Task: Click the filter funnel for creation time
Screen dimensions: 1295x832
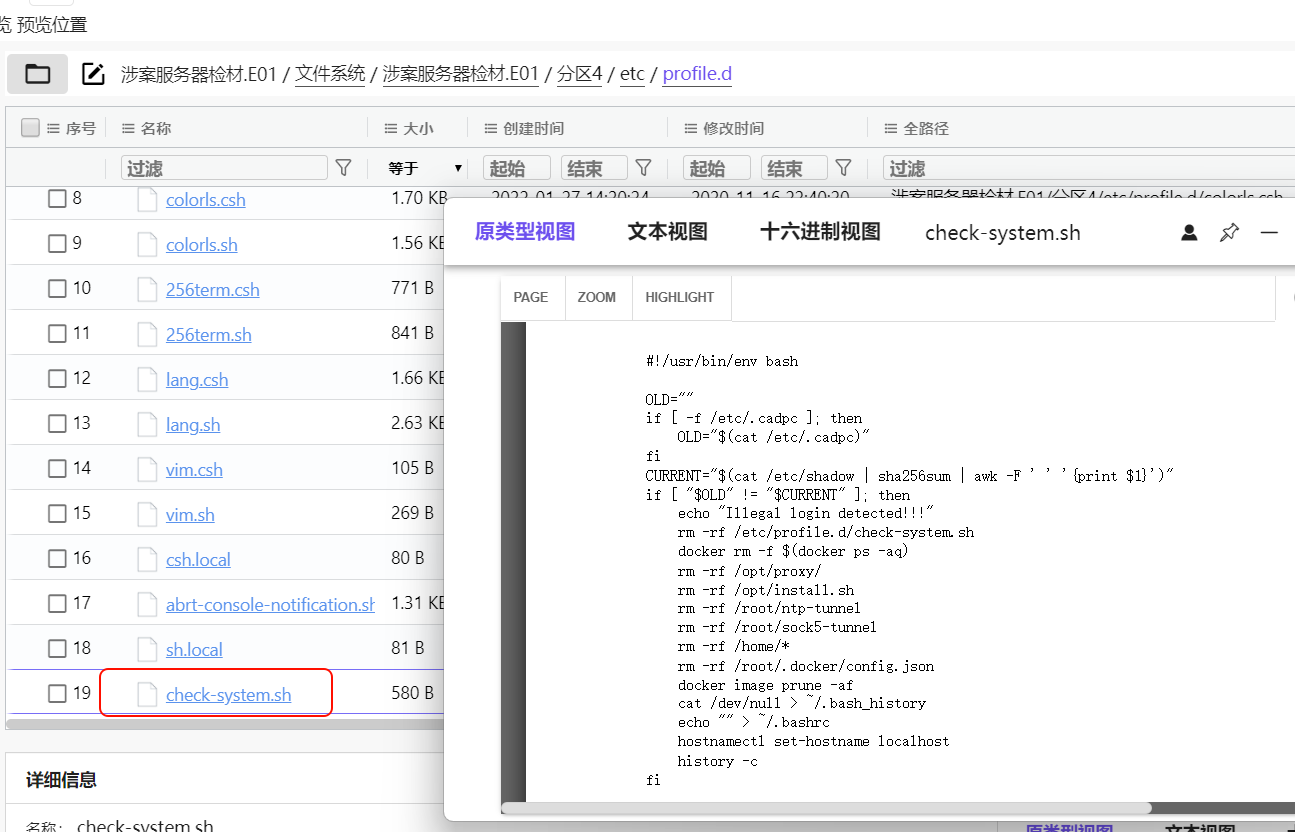Action: (x=644, y=168)
